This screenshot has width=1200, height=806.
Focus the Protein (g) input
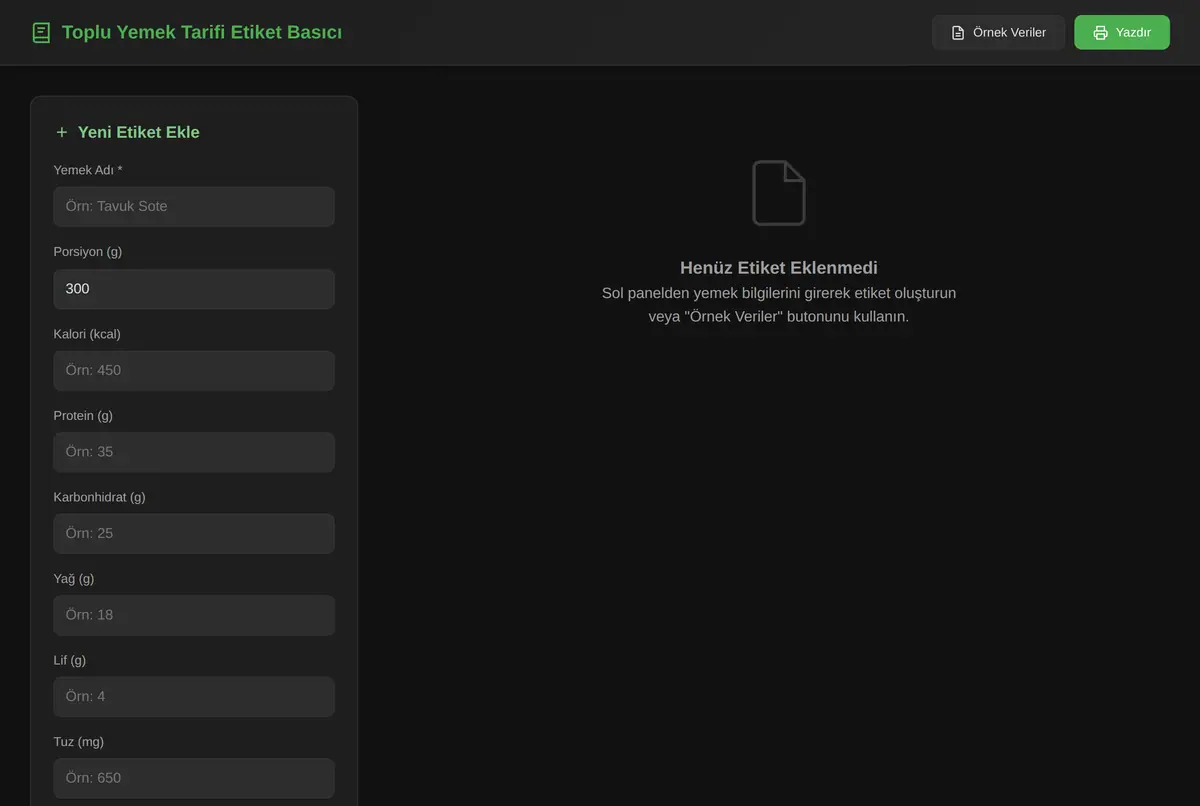pyautogui.click(x=194, y=452)
